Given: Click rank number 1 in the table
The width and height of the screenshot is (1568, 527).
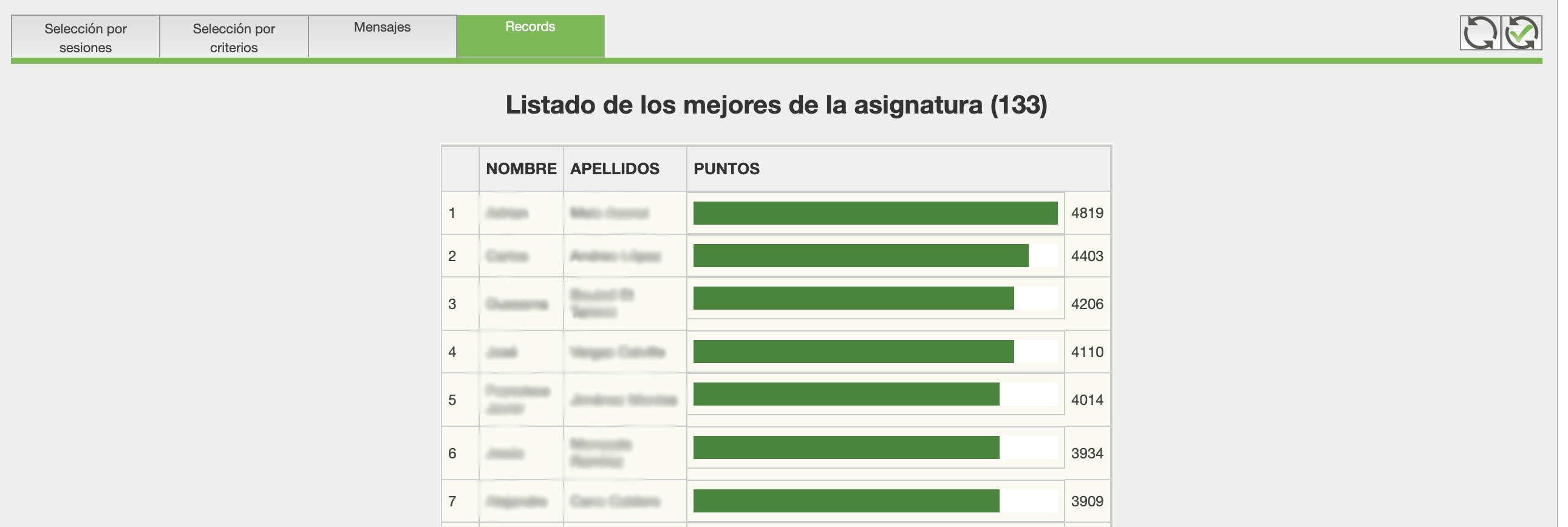Looking at the screenshot, I should click(452, 213).
